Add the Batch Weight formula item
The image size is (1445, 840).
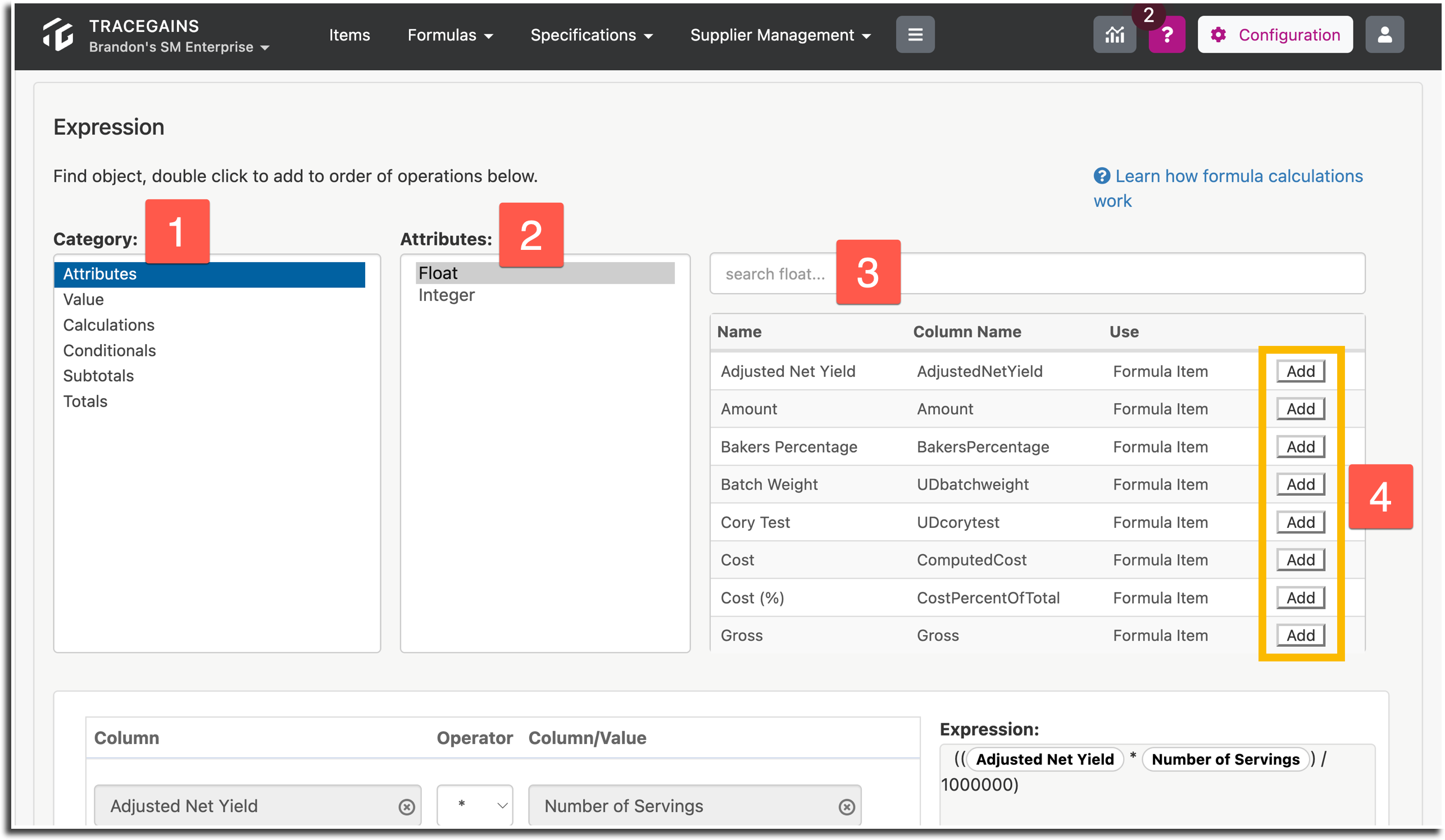(1301, 484)
